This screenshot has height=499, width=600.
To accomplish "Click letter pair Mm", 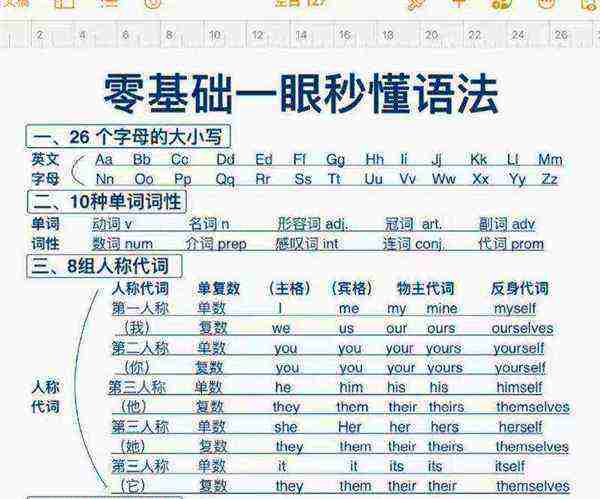I will 550,159.
